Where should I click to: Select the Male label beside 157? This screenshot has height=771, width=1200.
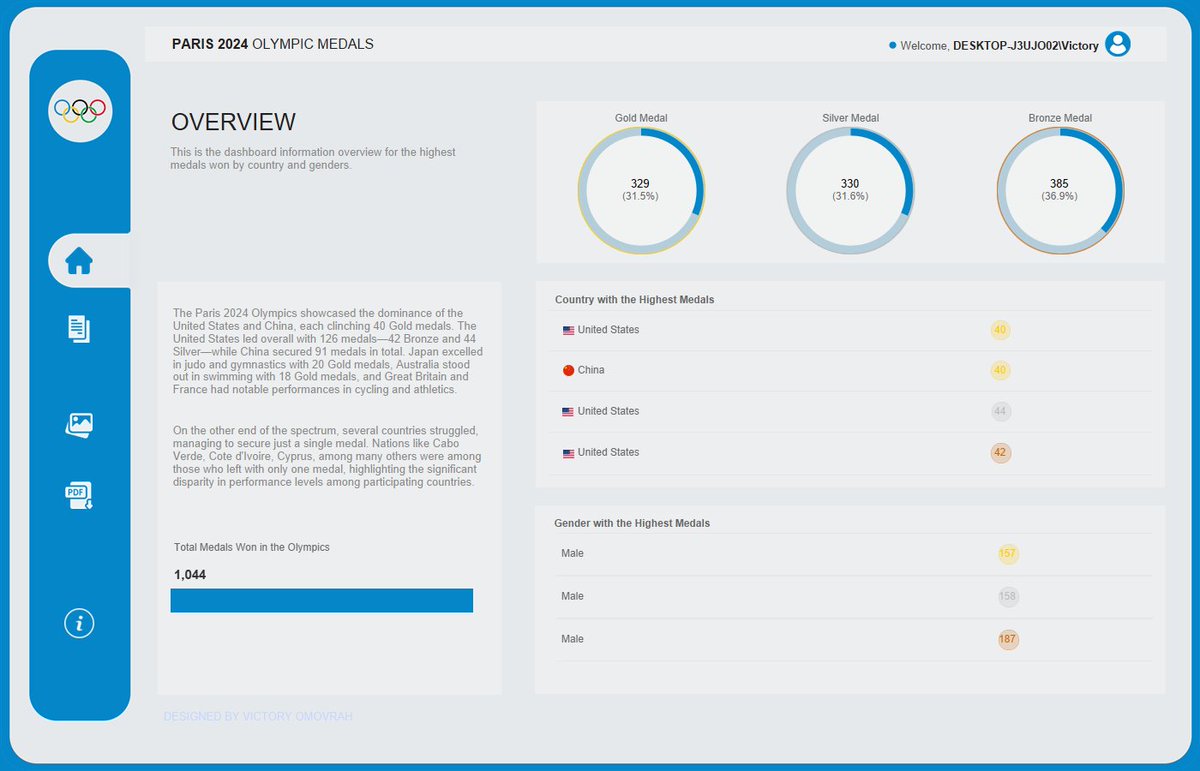click(572, 554)
